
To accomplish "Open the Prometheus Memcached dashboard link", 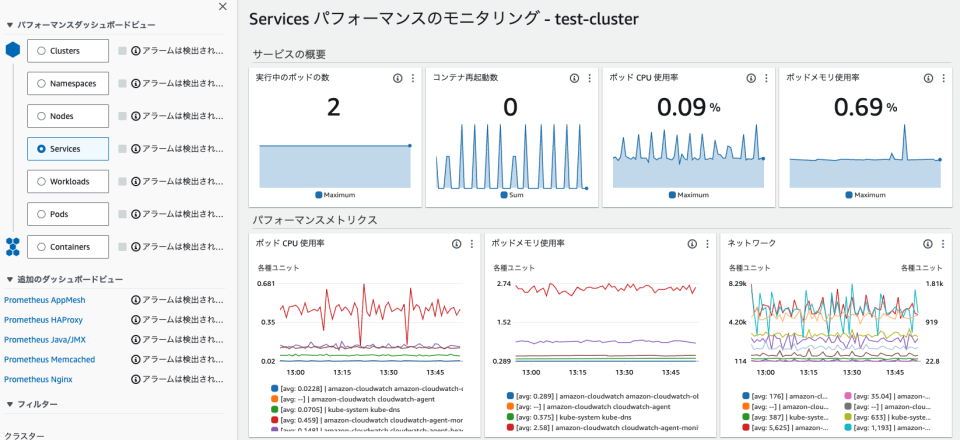I will [x=50, y=359].
